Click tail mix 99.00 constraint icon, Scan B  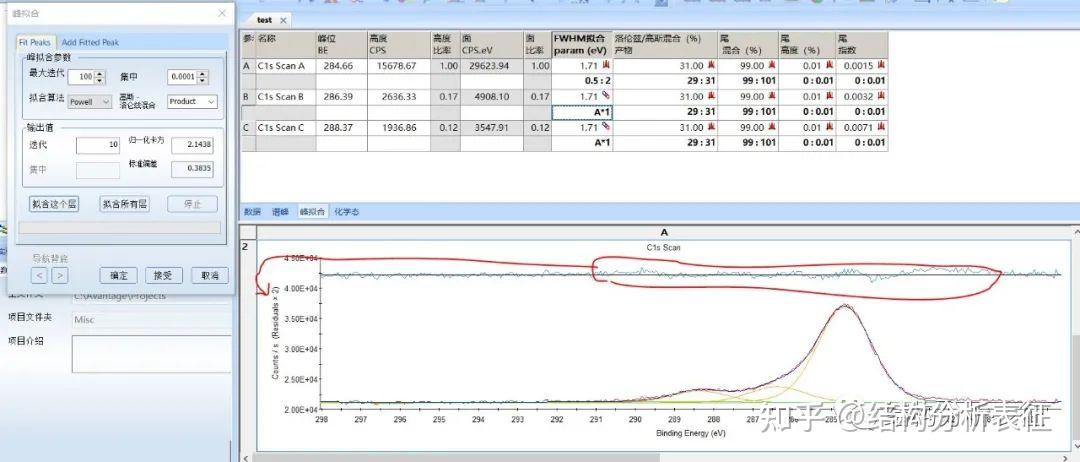(772, 96)
